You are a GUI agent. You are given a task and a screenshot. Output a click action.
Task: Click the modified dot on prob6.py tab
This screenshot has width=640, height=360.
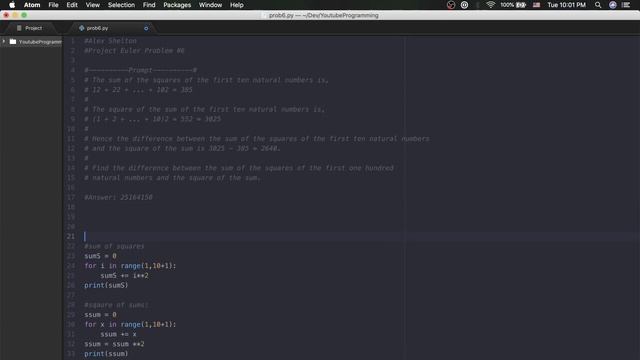[x=146, y=28]
